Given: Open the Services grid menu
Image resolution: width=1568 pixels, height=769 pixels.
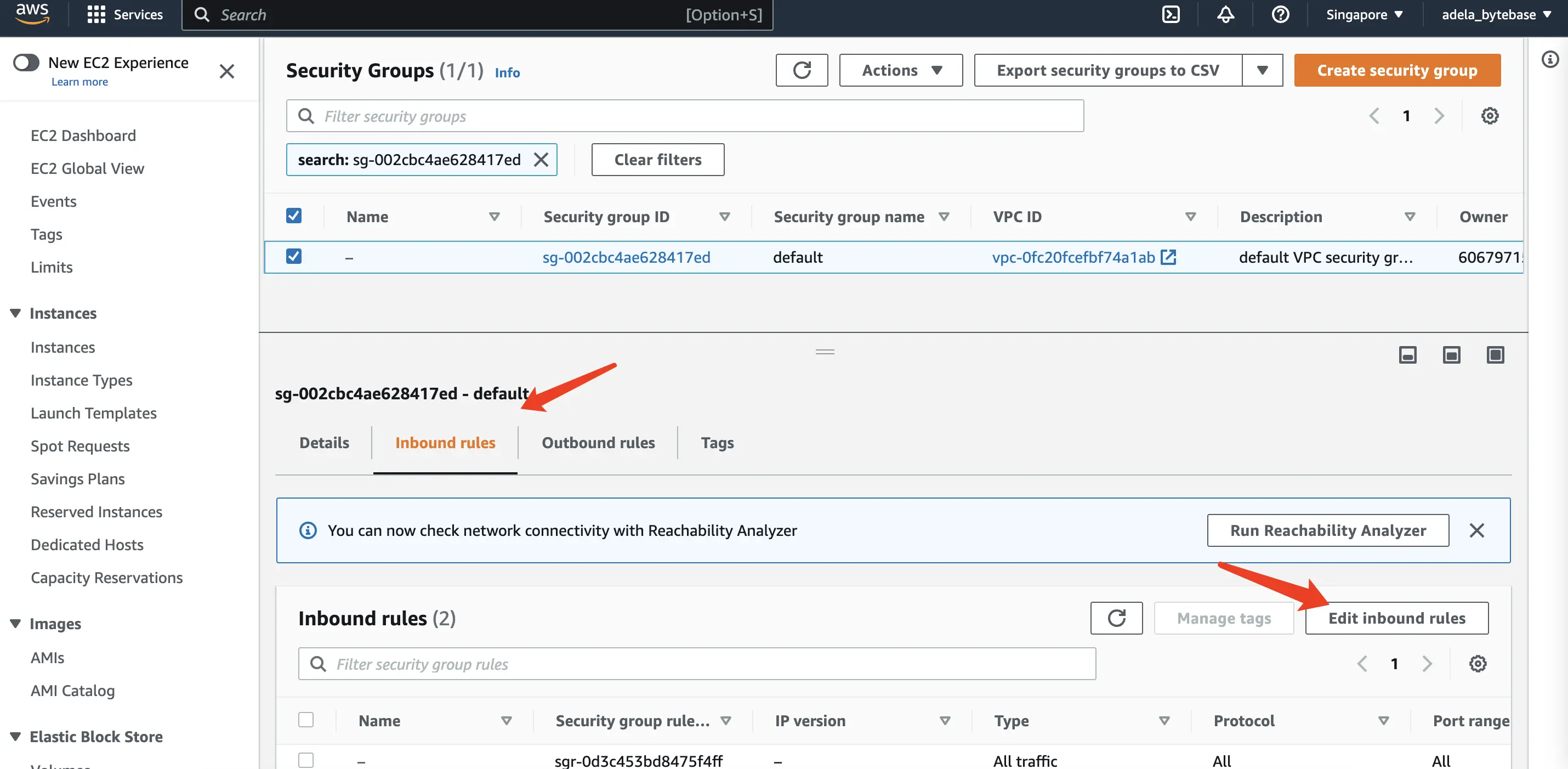Looking at the screenshot, I should [x=125, y=15].
